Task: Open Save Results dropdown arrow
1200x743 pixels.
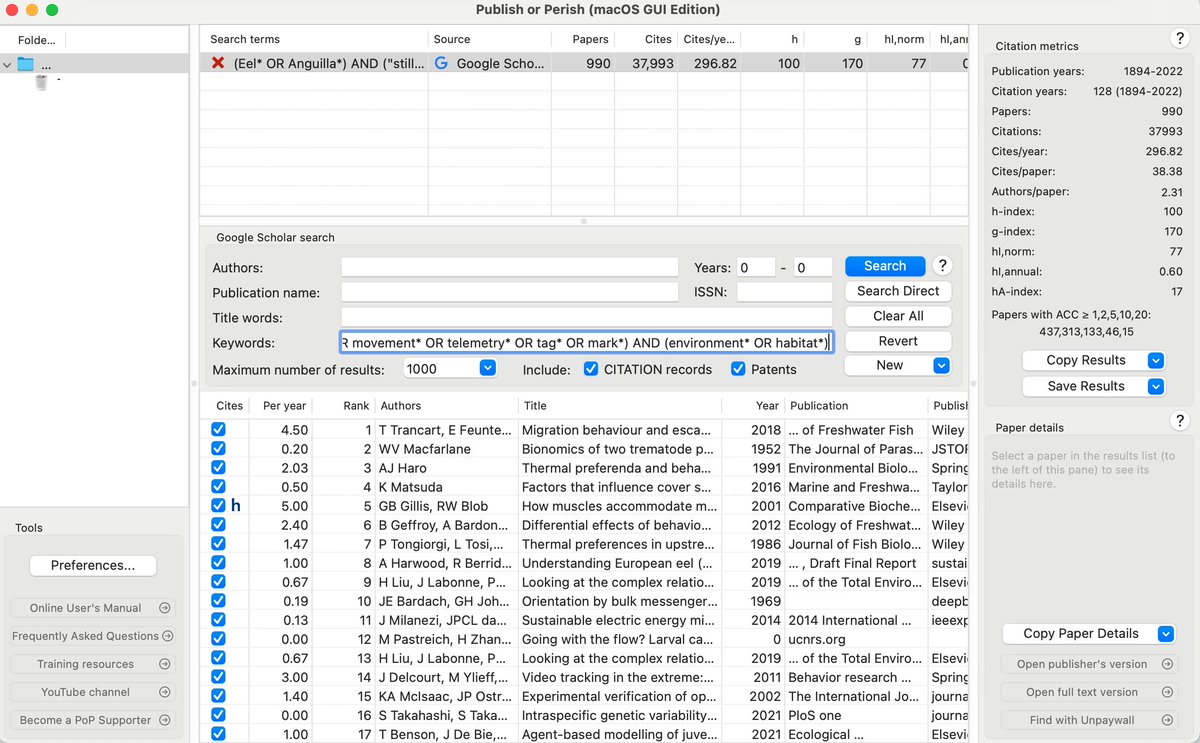Action: point(1156,386)
